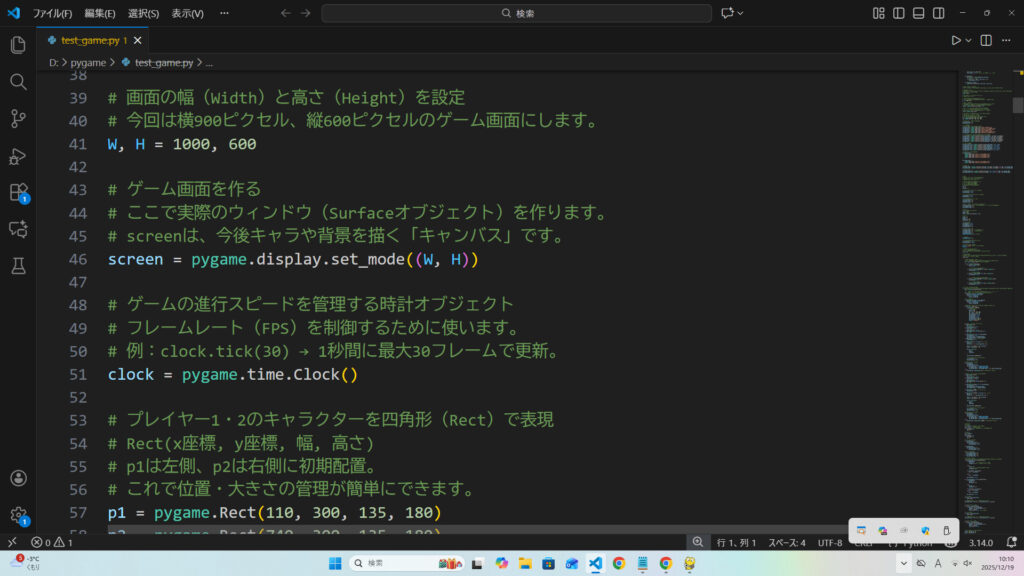Open the Source Control view

click(17, 118)
